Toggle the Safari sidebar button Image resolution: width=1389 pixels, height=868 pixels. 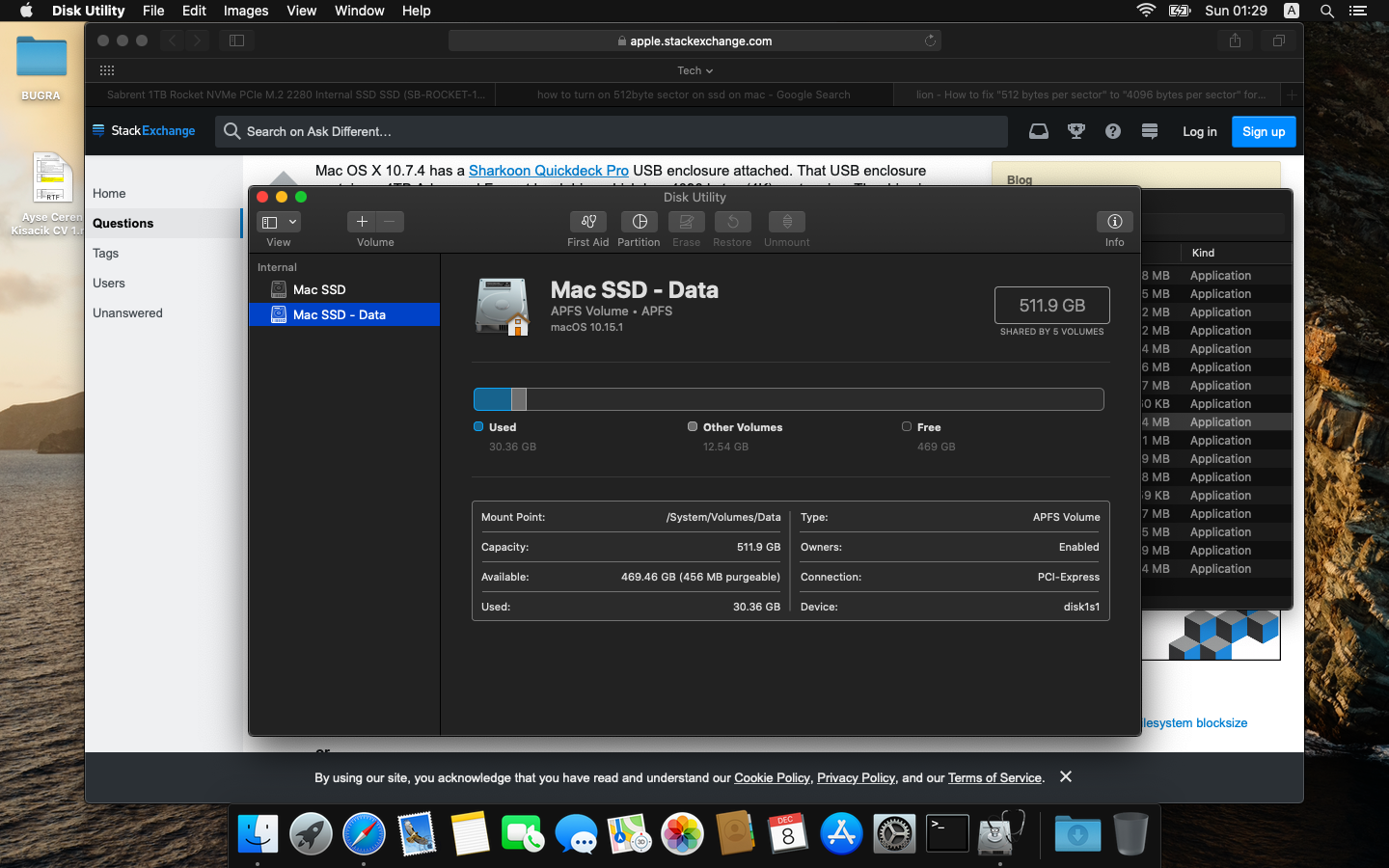[236, 41]
